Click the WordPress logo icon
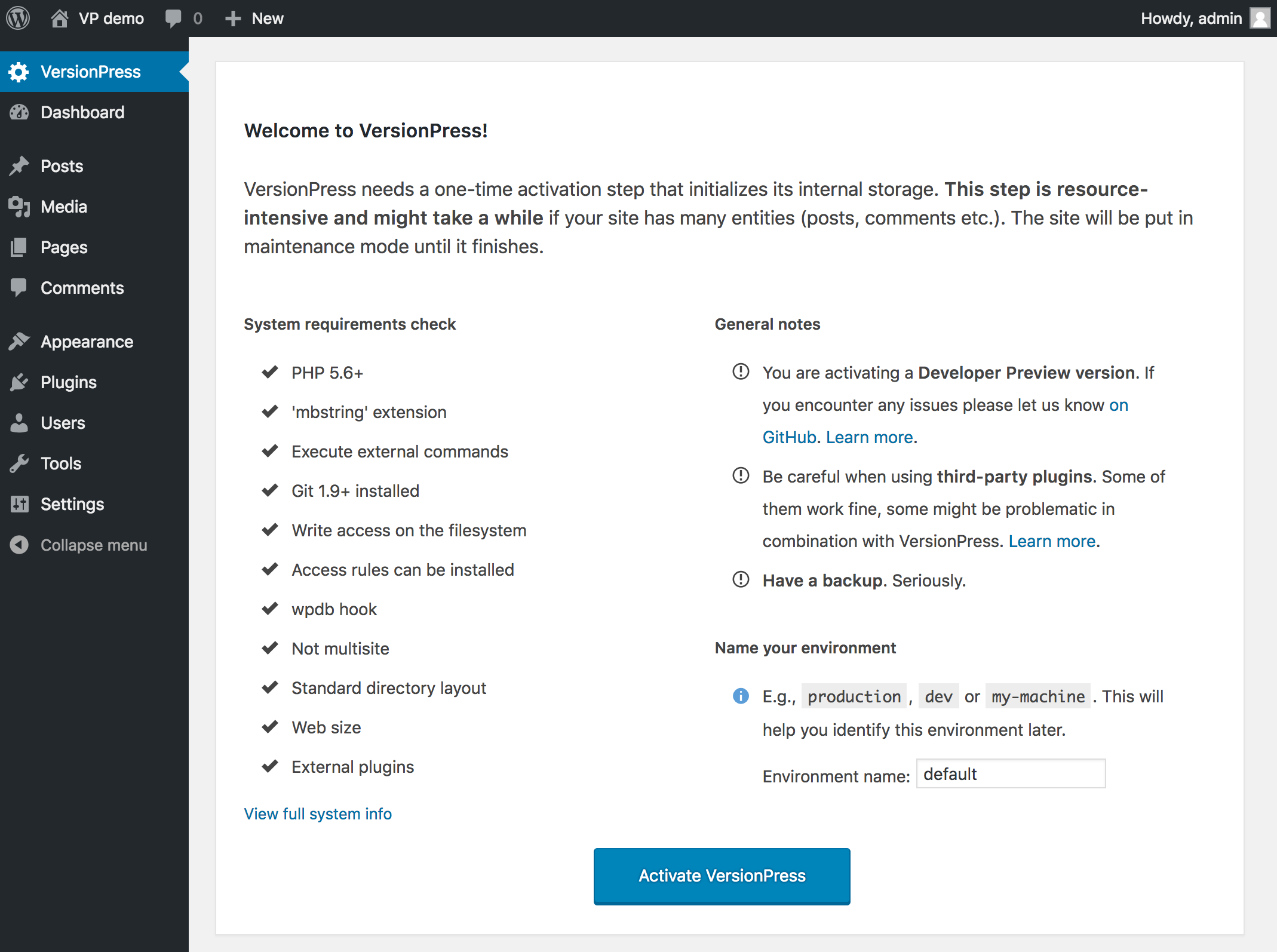Viewport: 1277px width, 952px height. coord(18,19)
